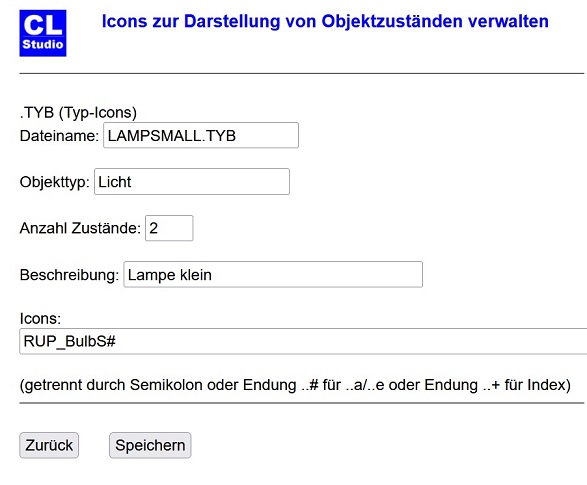Click the page heading about Objektzuständen
This screenshot has height=485, width=587.
[325, 21]
